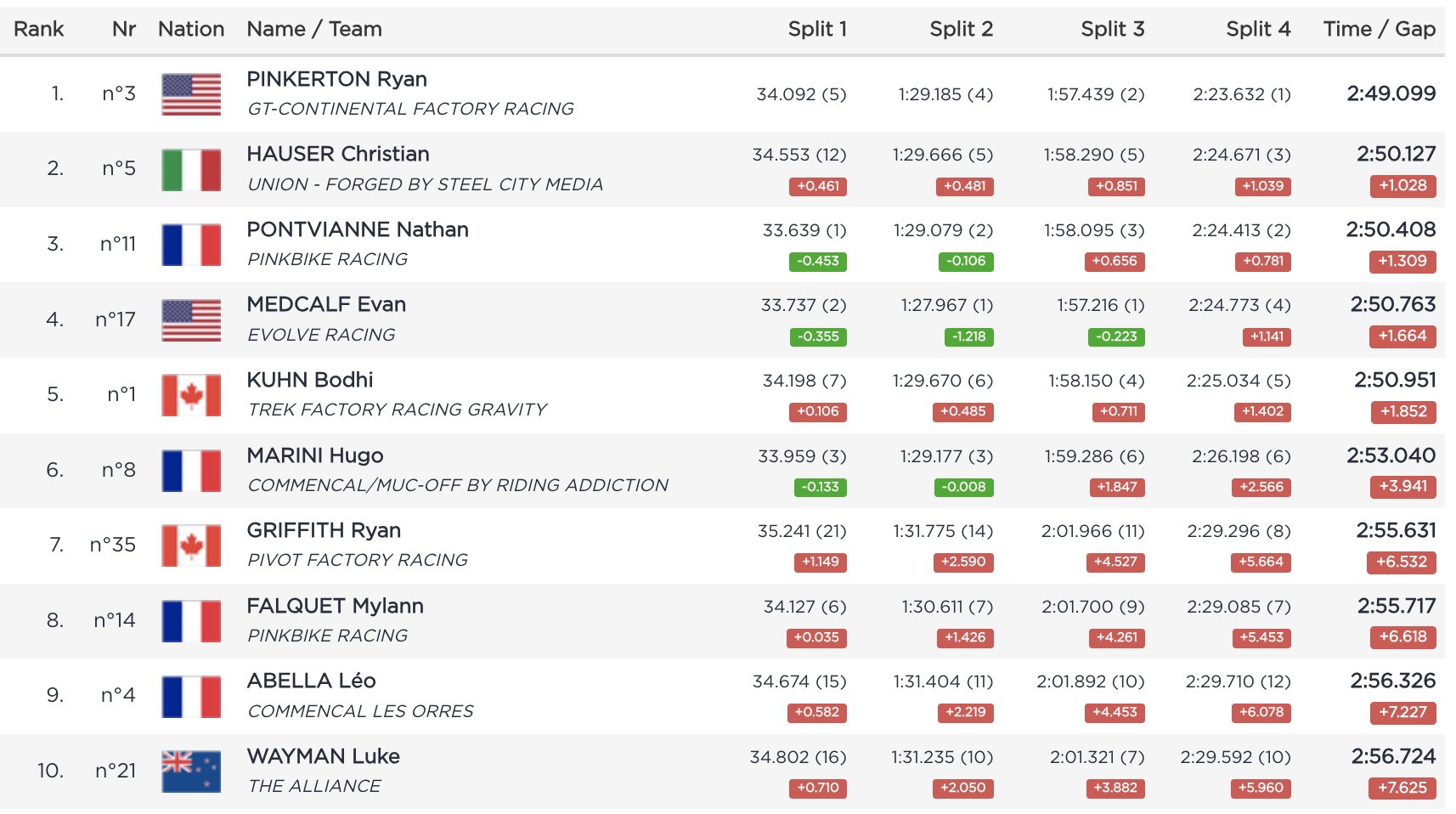Click the New Zealand flag beside WAYMAN Luke
Image resolution: width=1456 pixels, height=814 pixels.
tap(191, 772)
